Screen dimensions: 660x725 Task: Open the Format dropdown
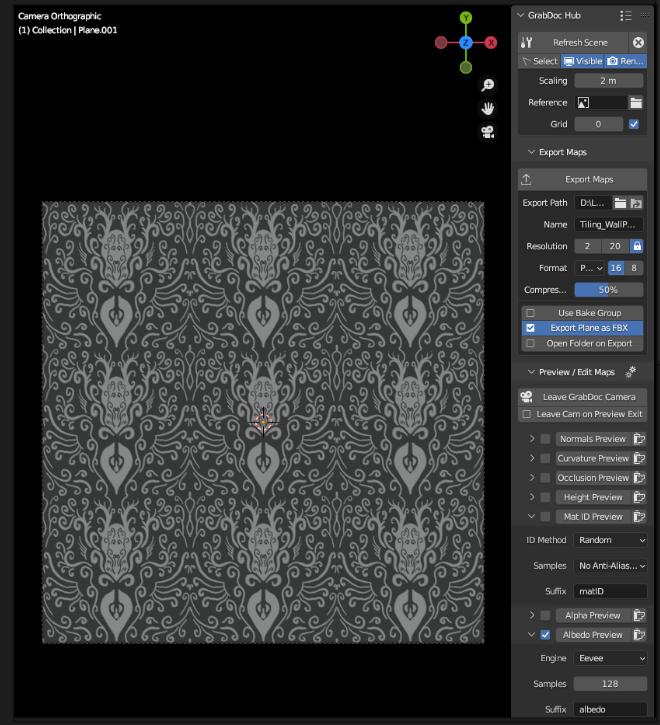click(x=590, y=268)
